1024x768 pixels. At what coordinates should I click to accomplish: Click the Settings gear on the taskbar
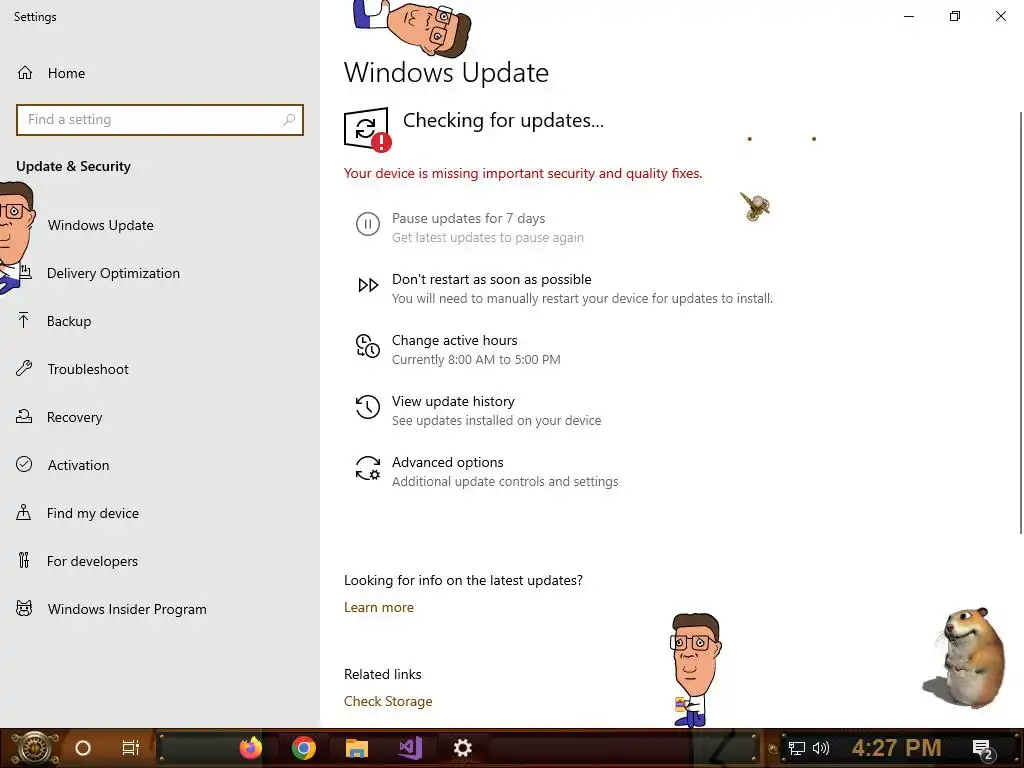462,748
